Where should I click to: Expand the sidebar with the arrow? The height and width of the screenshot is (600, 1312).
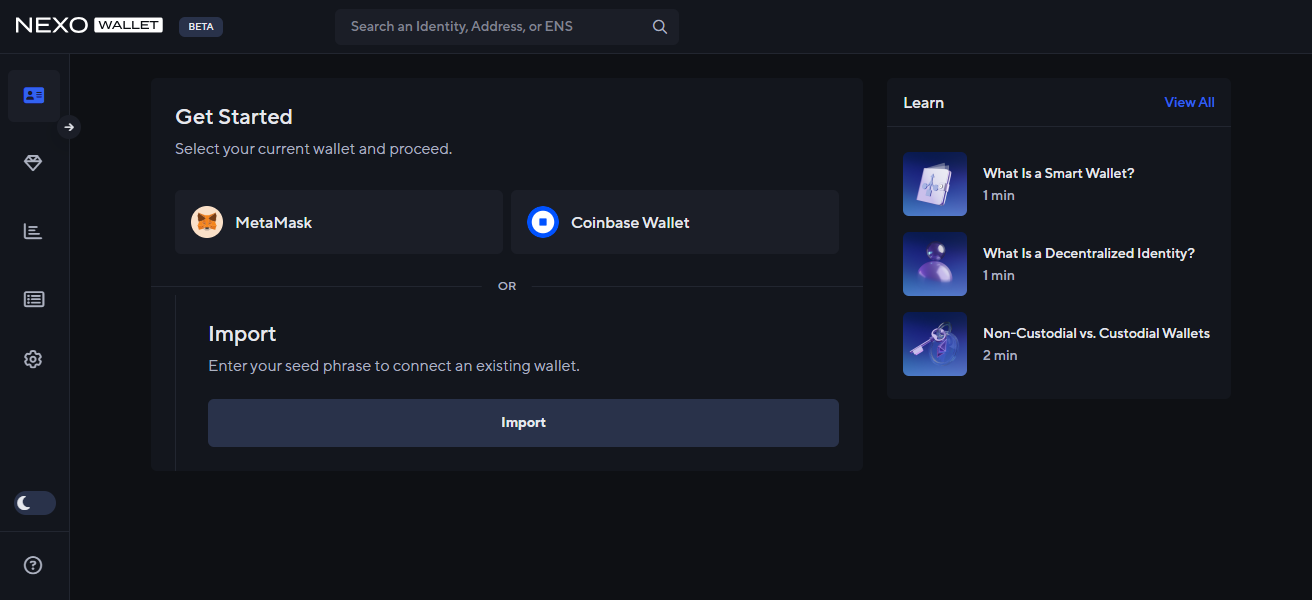68,127
